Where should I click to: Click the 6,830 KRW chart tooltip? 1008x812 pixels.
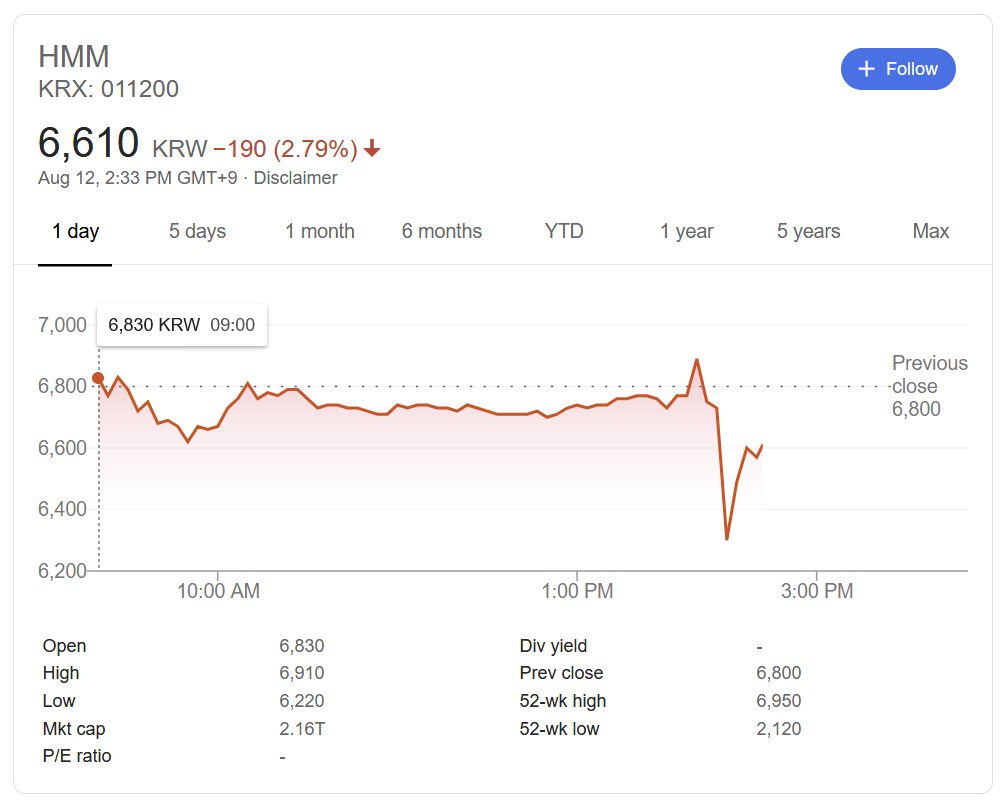point(181,325)
